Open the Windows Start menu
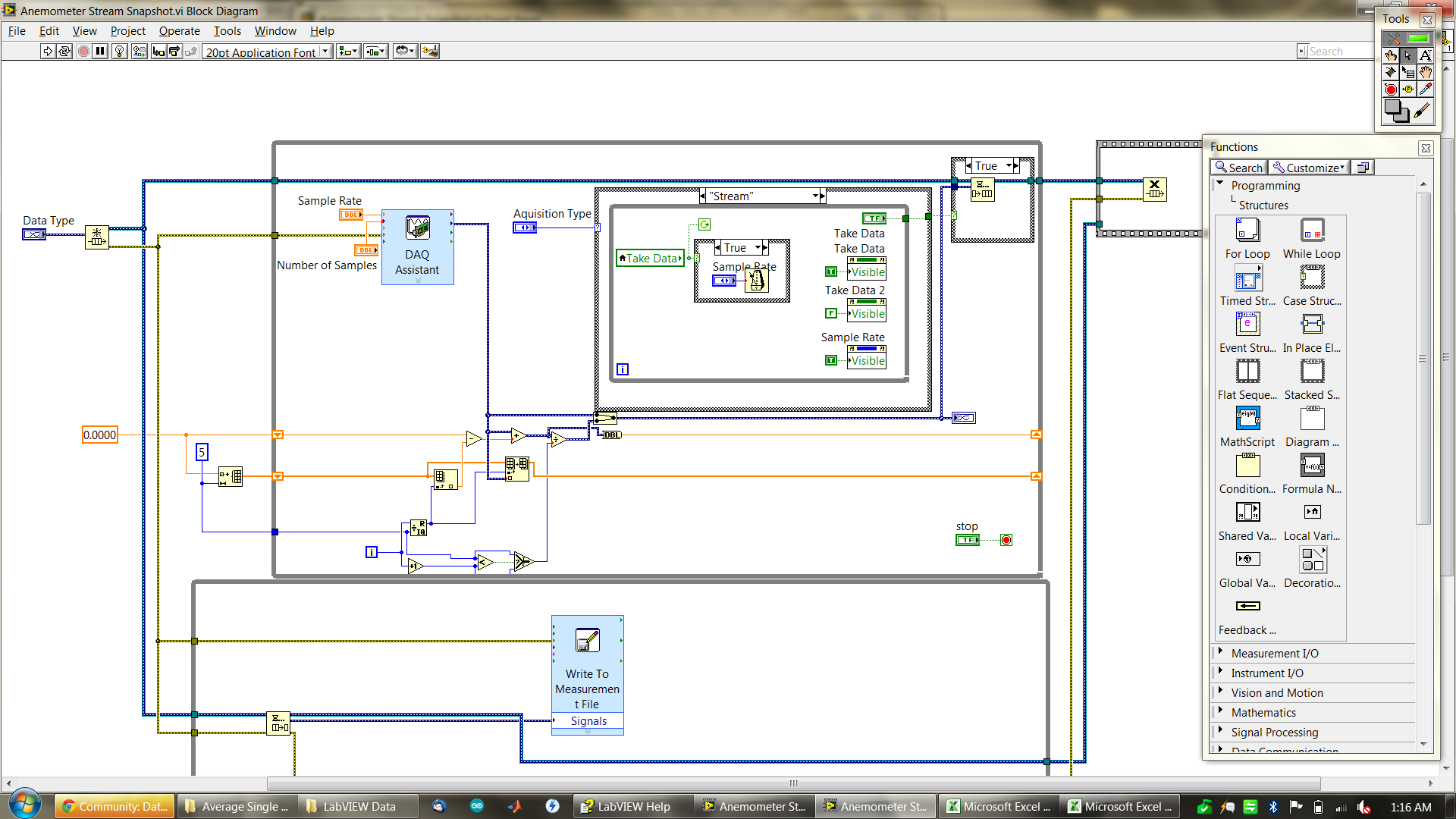The image size is (1456, 819). point(24,805)
